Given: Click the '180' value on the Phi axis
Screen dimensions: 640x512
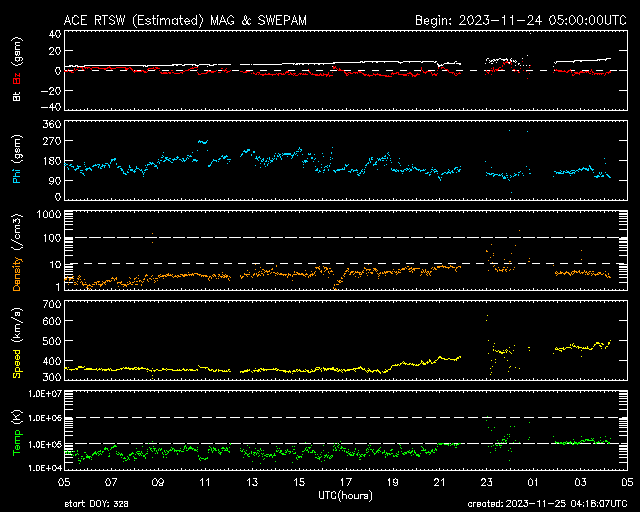Looking at the screenshot, I should click(x=52, y=161).
